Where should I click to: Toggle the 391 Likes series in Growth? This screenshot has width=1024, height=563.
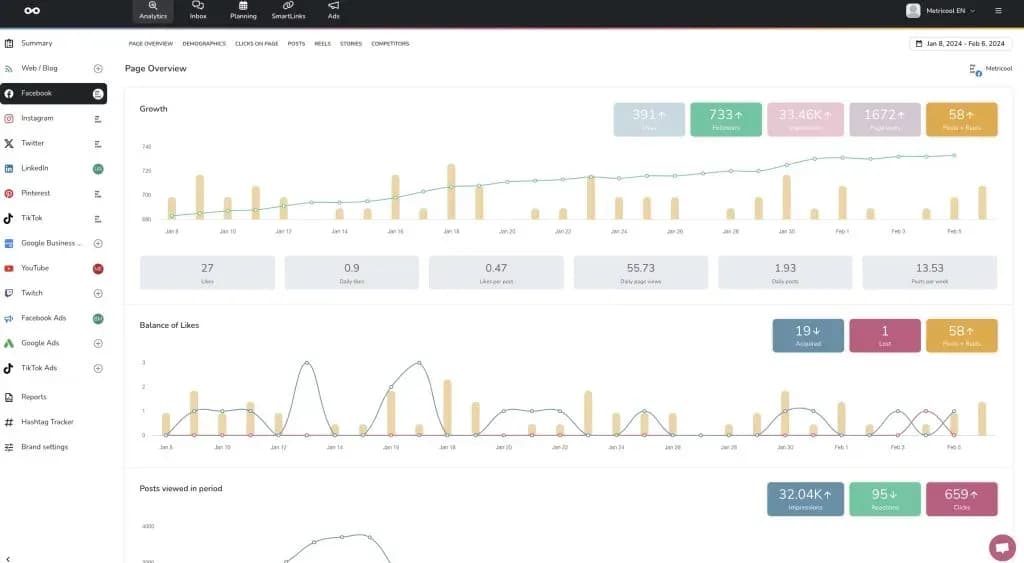[649, 120]
